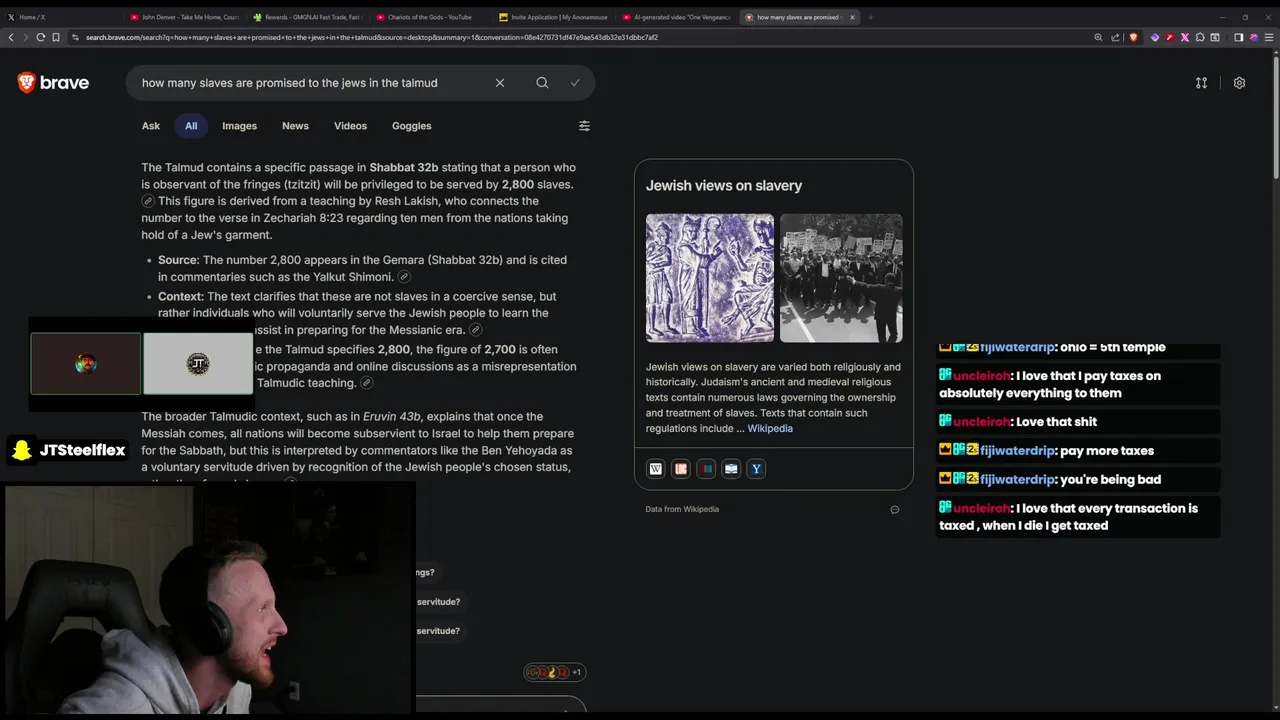Toggle the browser sidebar panel icon
Viewport: 1280px width, 720px height.
(x=1238, y=37)
